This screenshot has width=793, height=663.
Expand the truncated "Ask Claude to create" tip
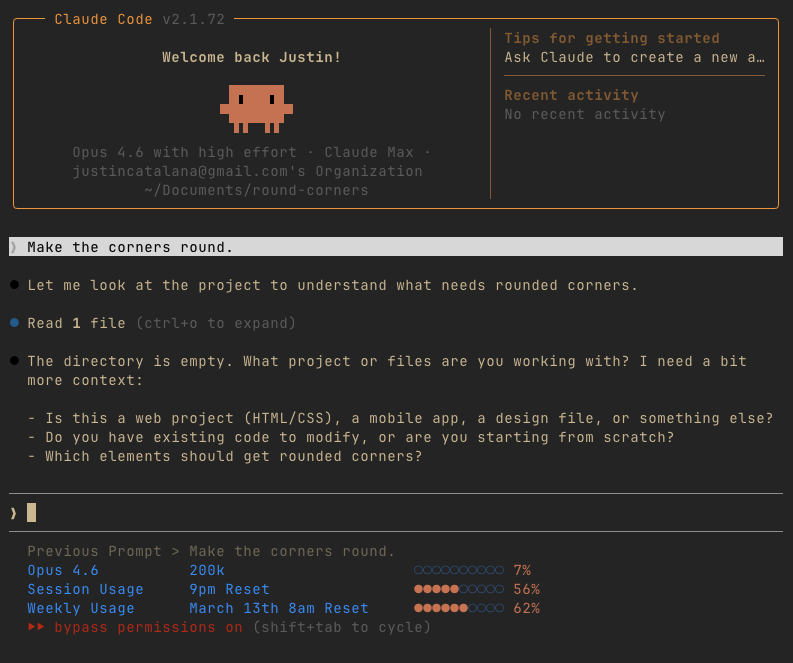click(634, 57)
